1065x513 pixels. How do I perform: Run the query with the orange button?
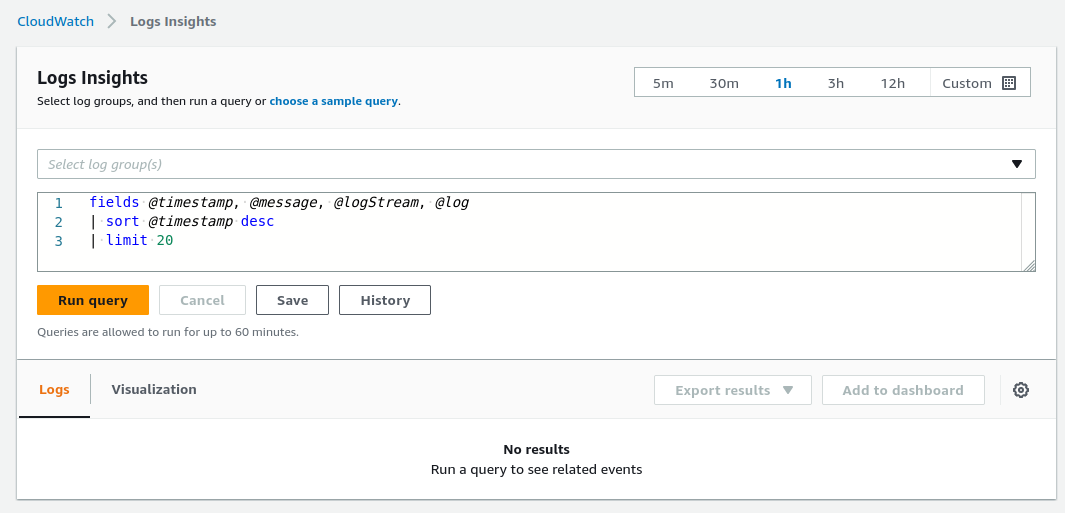click(x=93, y=300)
